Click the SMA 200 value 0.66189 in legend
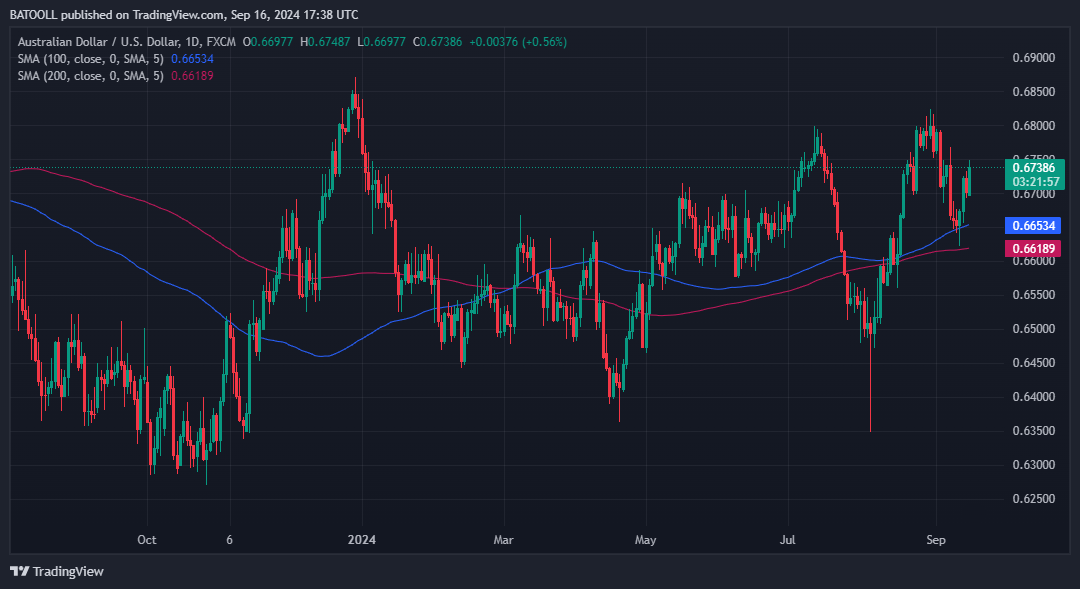 192,76
